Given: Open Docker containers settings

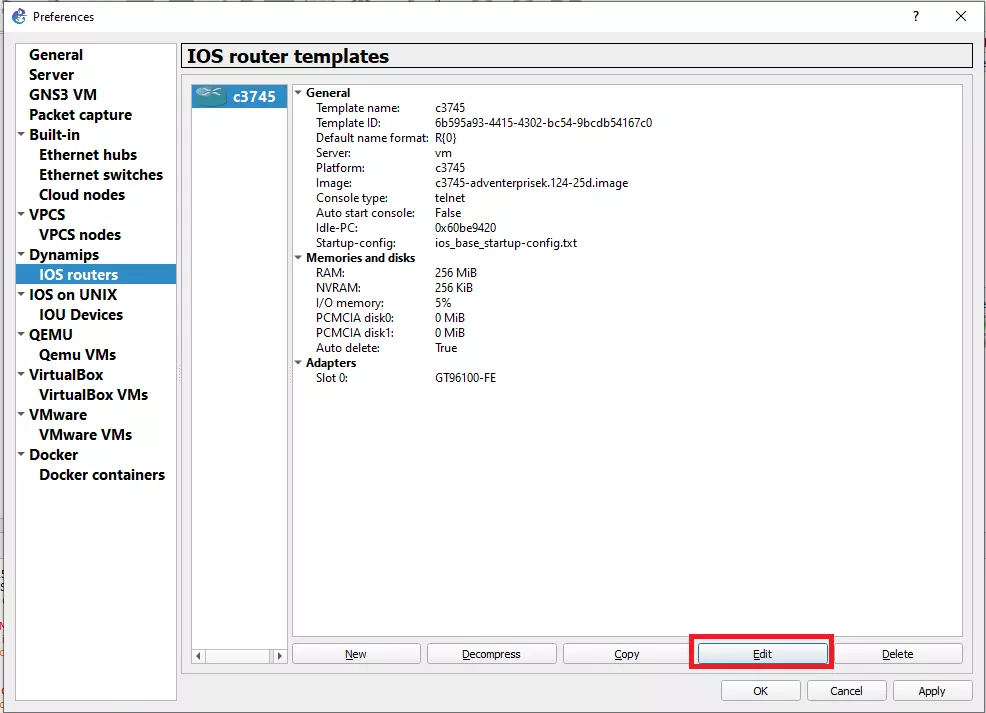Looking at the screenshot, I should [x=102, y=475].
